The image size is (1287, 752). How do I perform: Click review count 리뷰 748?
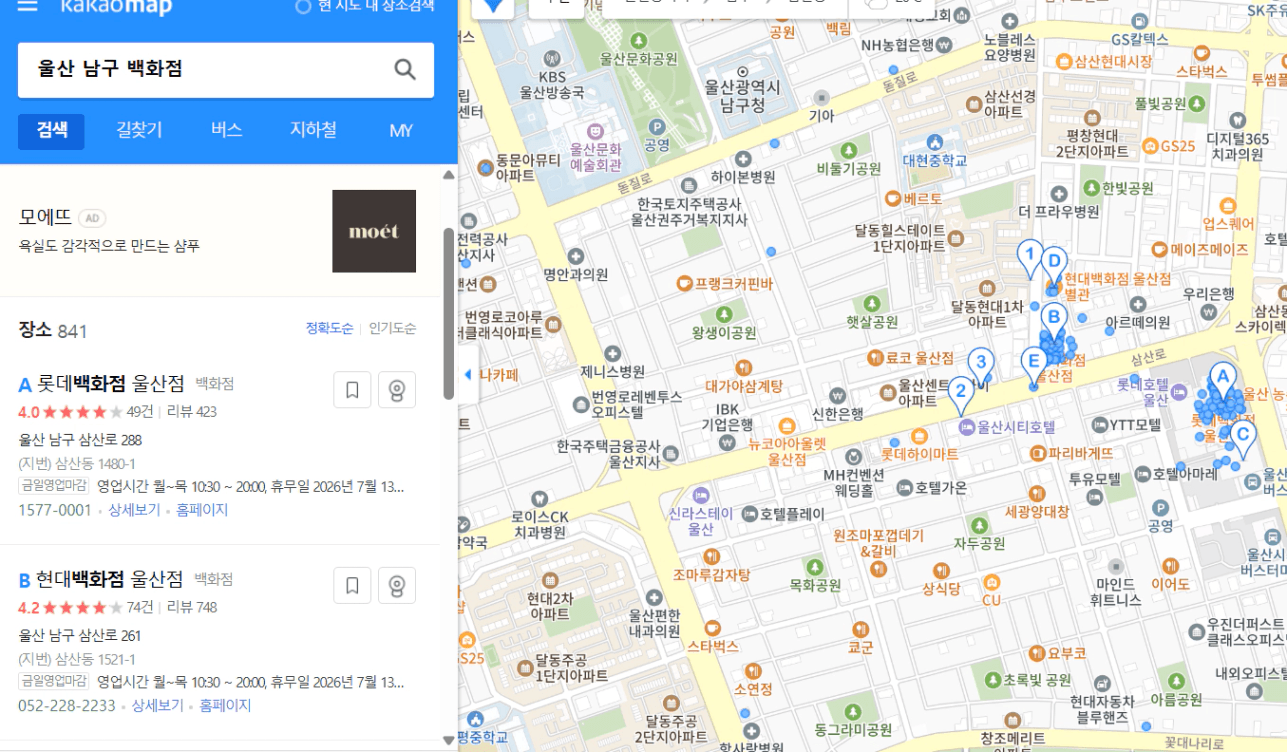point(192,608)
